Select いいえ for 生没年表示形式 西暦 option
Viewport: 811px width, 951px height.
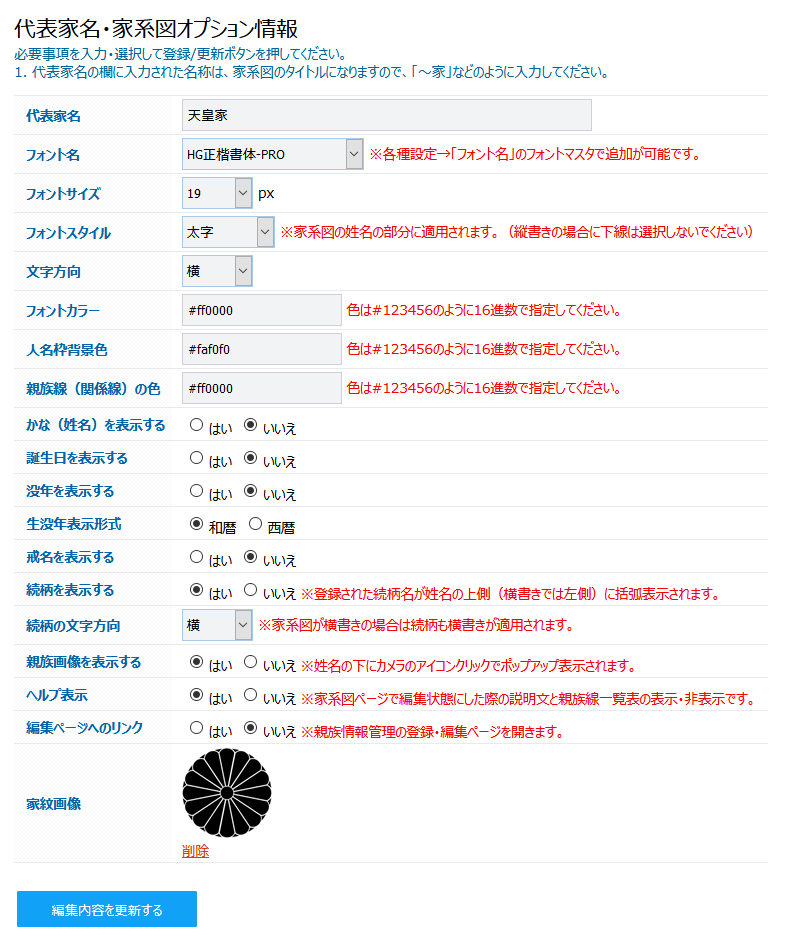pyautogui.click(x=258, y=524)
